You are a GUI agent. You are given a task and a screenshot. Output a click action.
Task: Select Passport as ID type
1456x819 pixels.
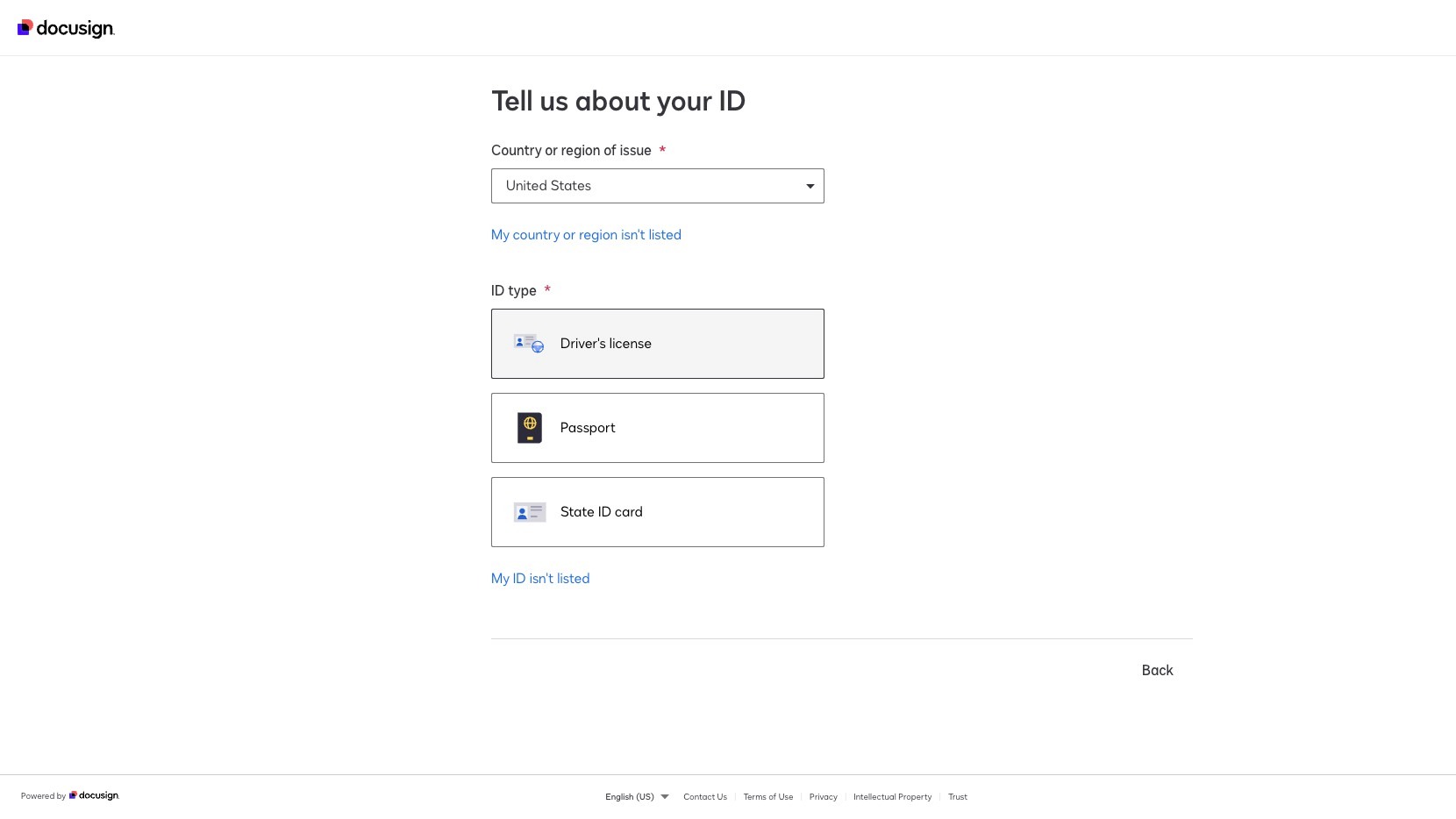[658, 428]
